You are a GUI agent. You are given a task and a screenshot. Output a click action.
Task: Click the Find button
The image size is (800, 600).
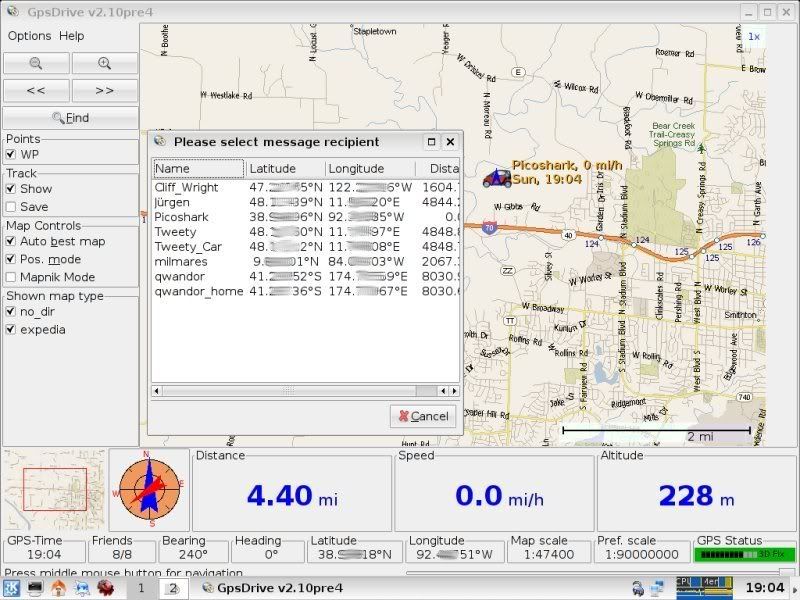[70, 118]
